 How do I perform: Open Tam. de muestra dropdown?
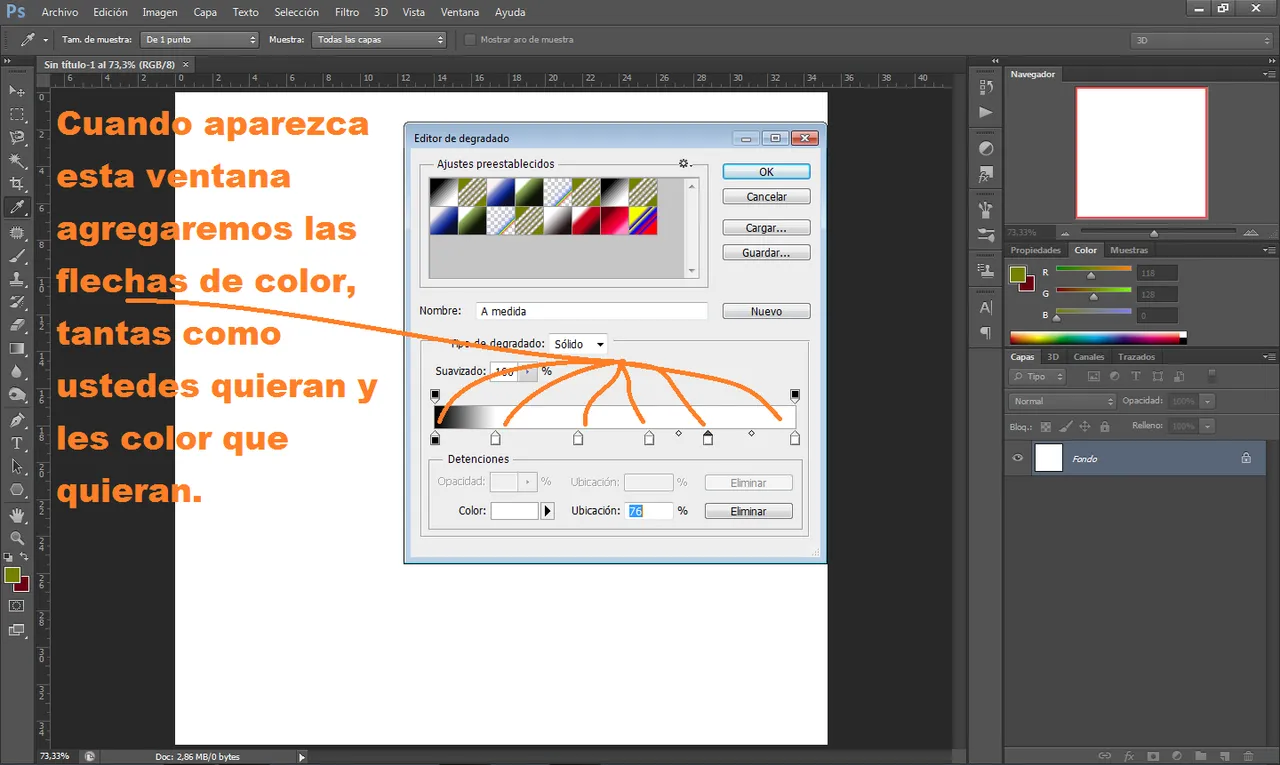(x=200, y=40)
